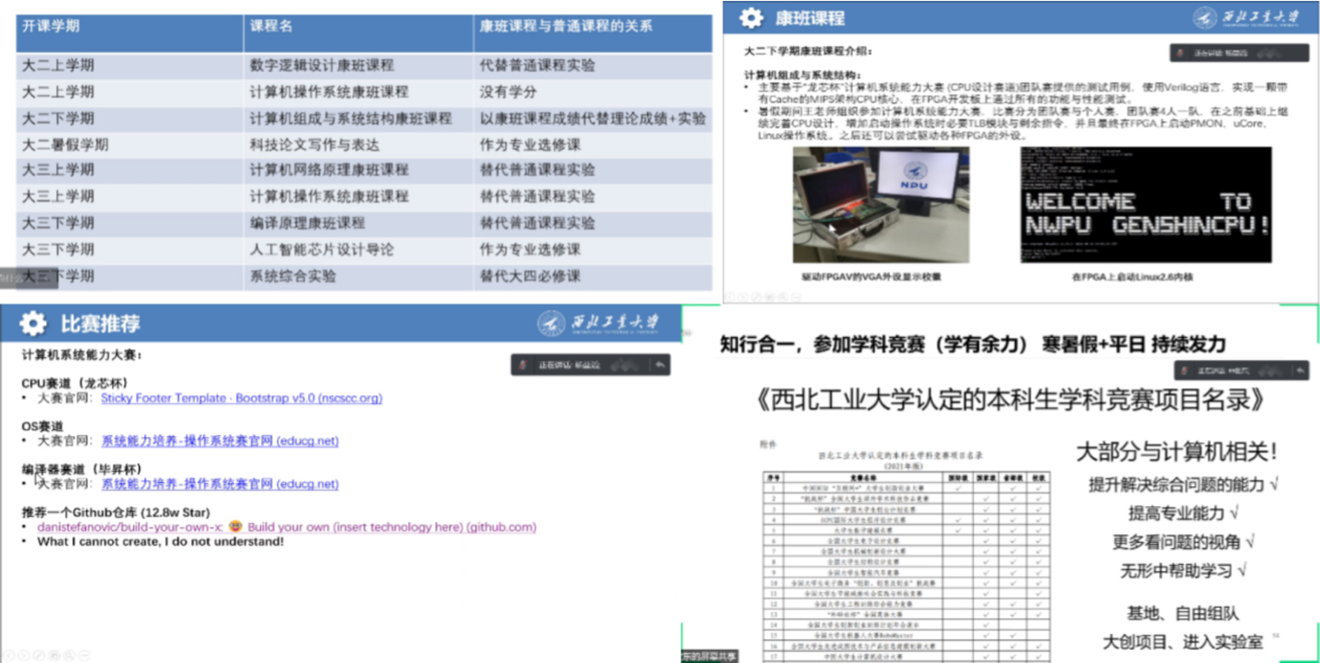Click the FPGA VGA display photo
Screen dimensions: 1320x663
(x=881, y=205)
